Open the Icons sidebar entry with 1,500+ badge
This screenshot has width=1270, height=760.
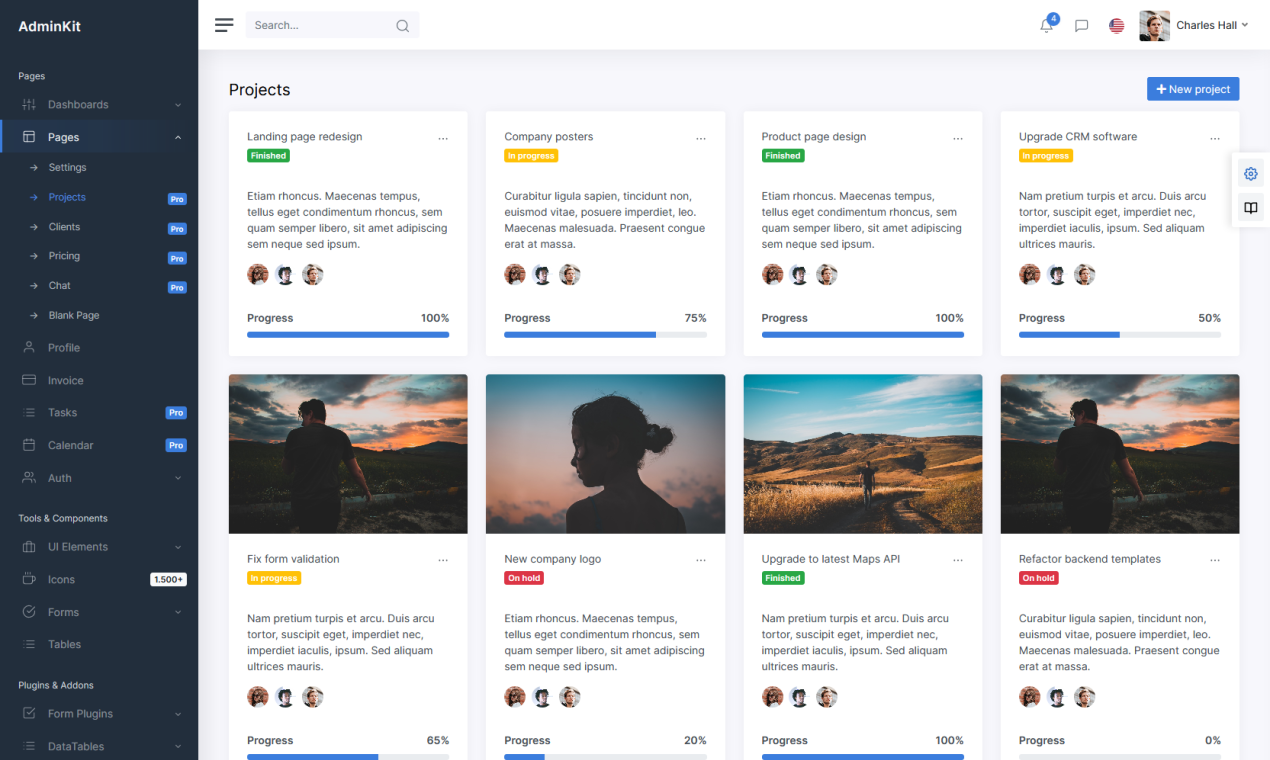[x=62, y=579]
